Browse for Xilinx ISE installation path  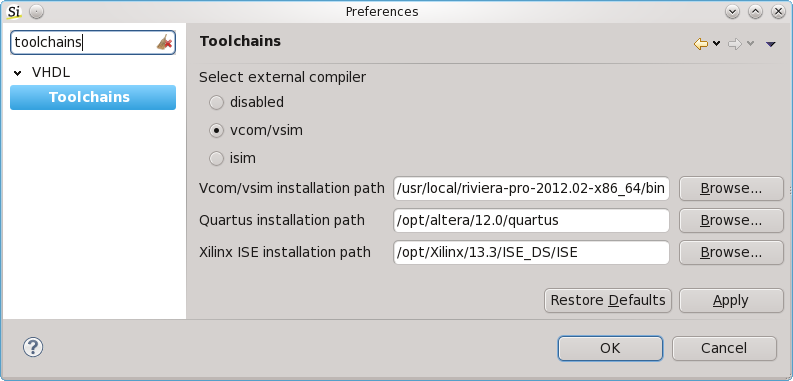(731, 252)
